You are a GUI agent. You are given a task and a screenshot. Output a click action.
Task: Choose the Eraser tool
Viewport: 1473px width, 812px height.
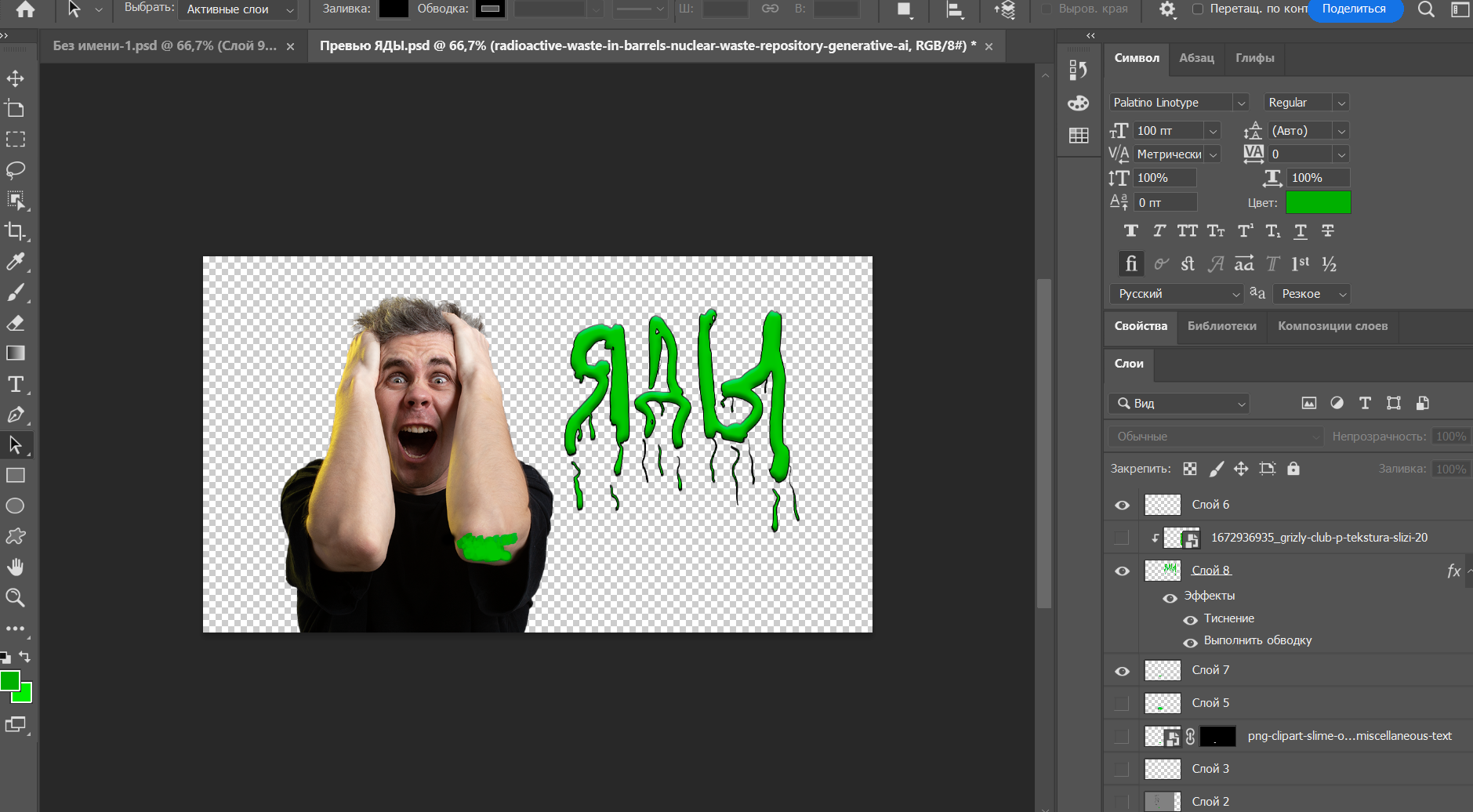coord(15,323)
